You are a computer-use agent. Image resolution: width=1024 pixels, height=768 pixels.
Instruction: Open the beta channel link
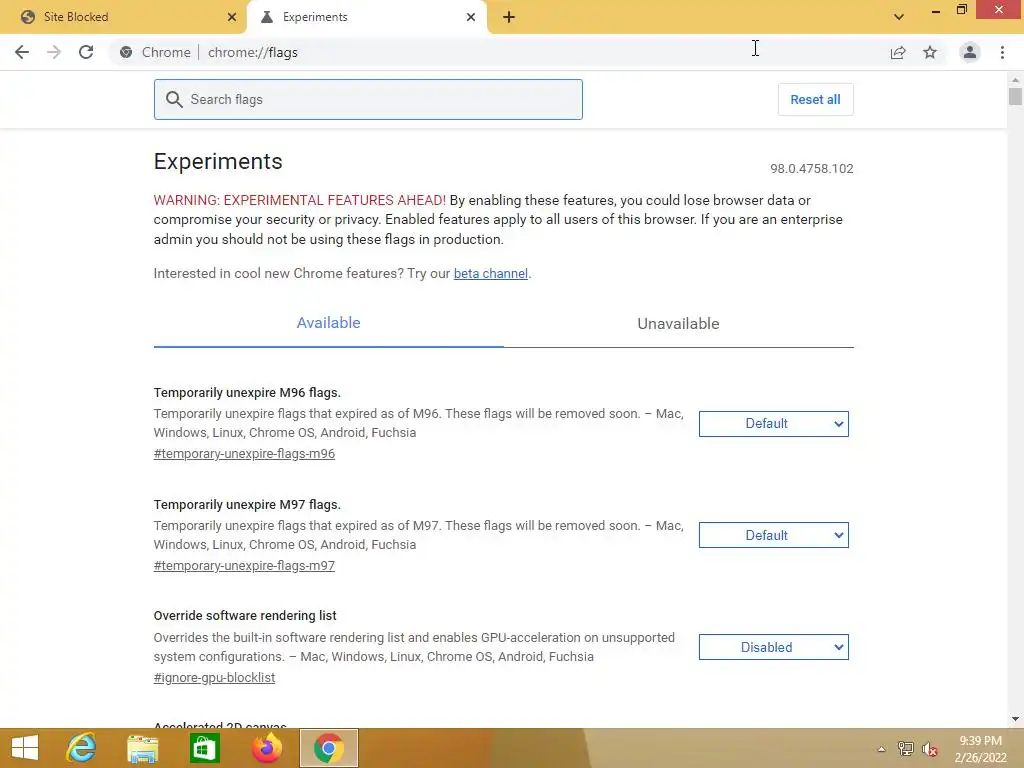[490, 273]
